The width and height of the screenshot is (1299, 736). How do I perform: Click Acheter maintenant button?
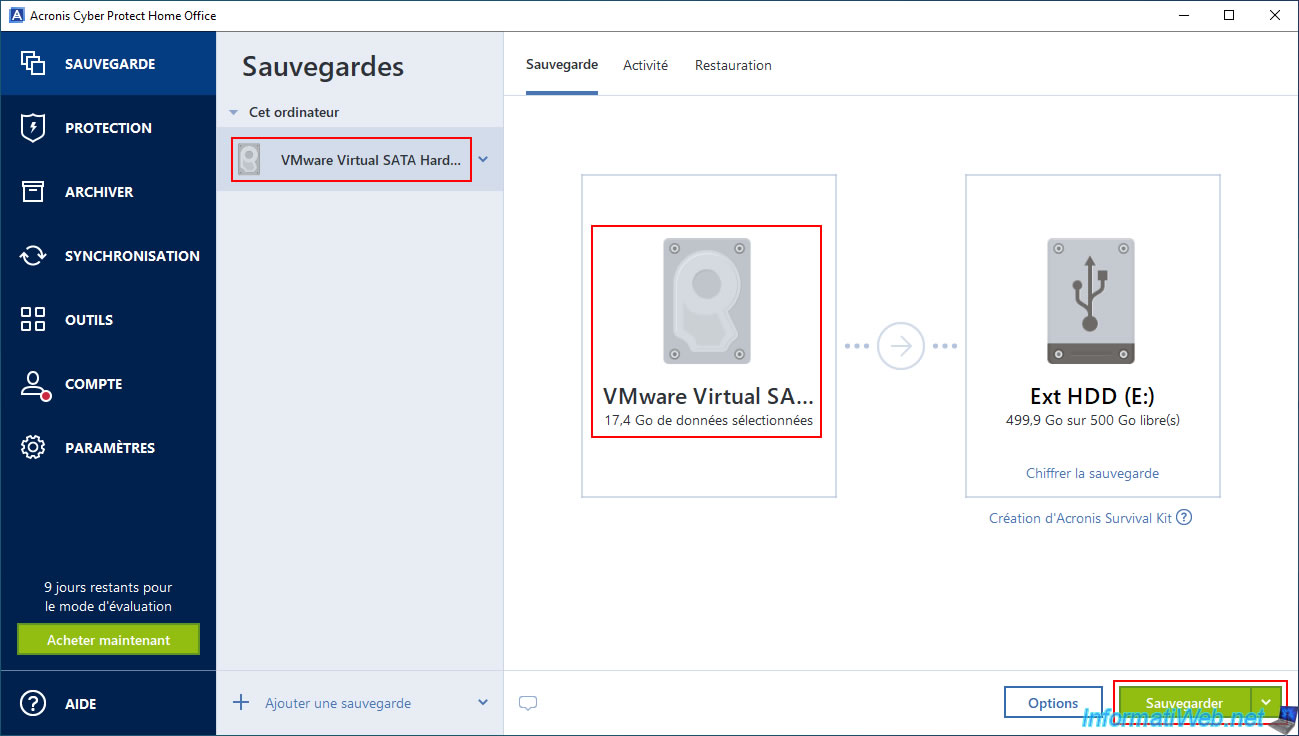[108, 640]
